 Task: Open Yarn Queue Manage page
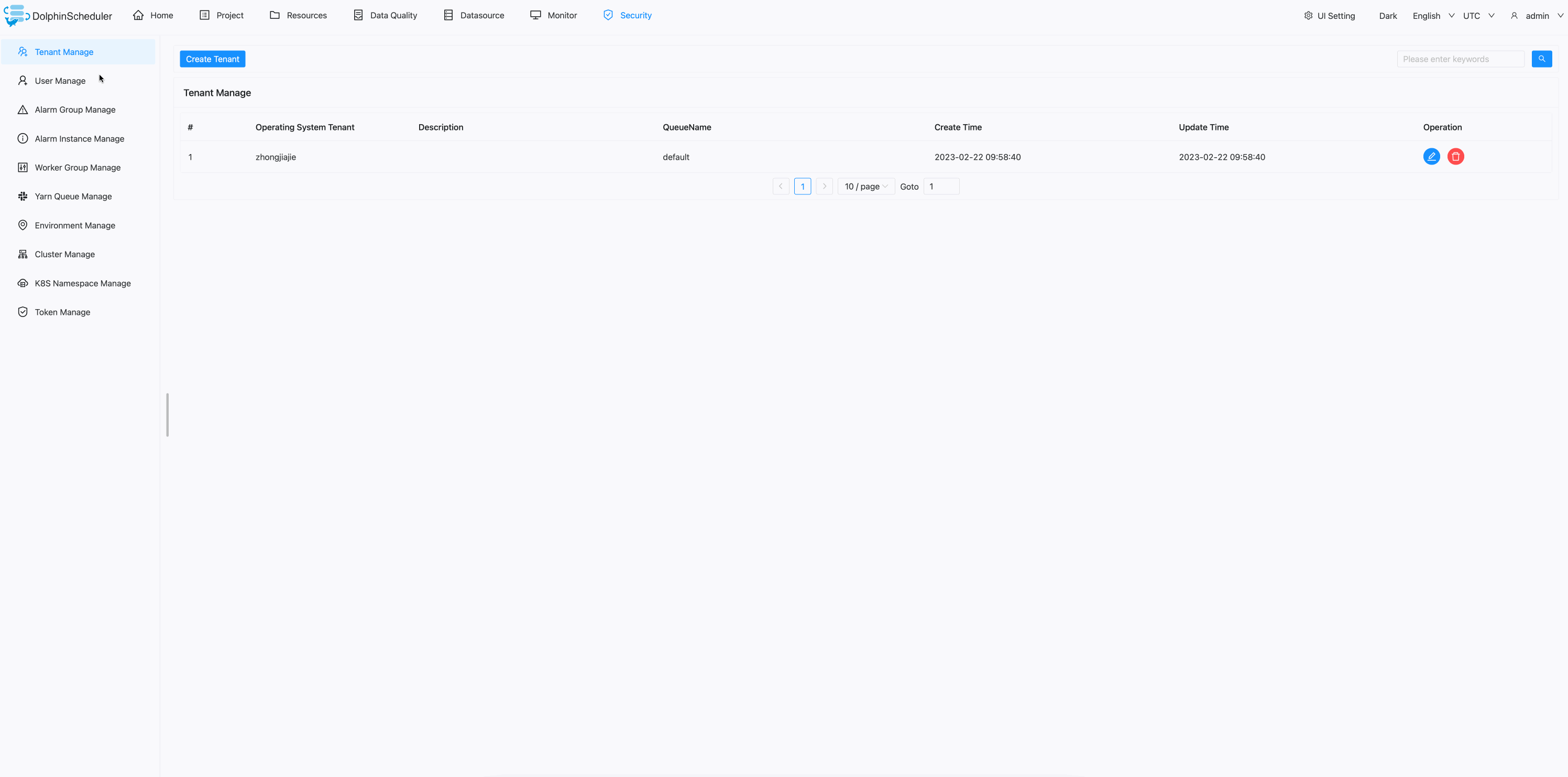coord(73,196)
